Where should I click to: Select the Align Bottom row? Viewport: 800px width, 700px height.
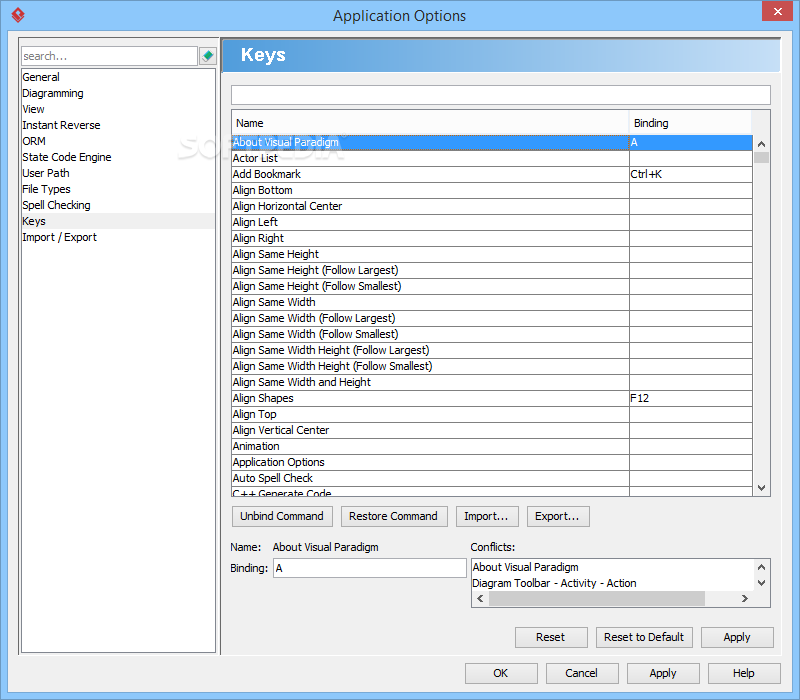pos(492,190)
